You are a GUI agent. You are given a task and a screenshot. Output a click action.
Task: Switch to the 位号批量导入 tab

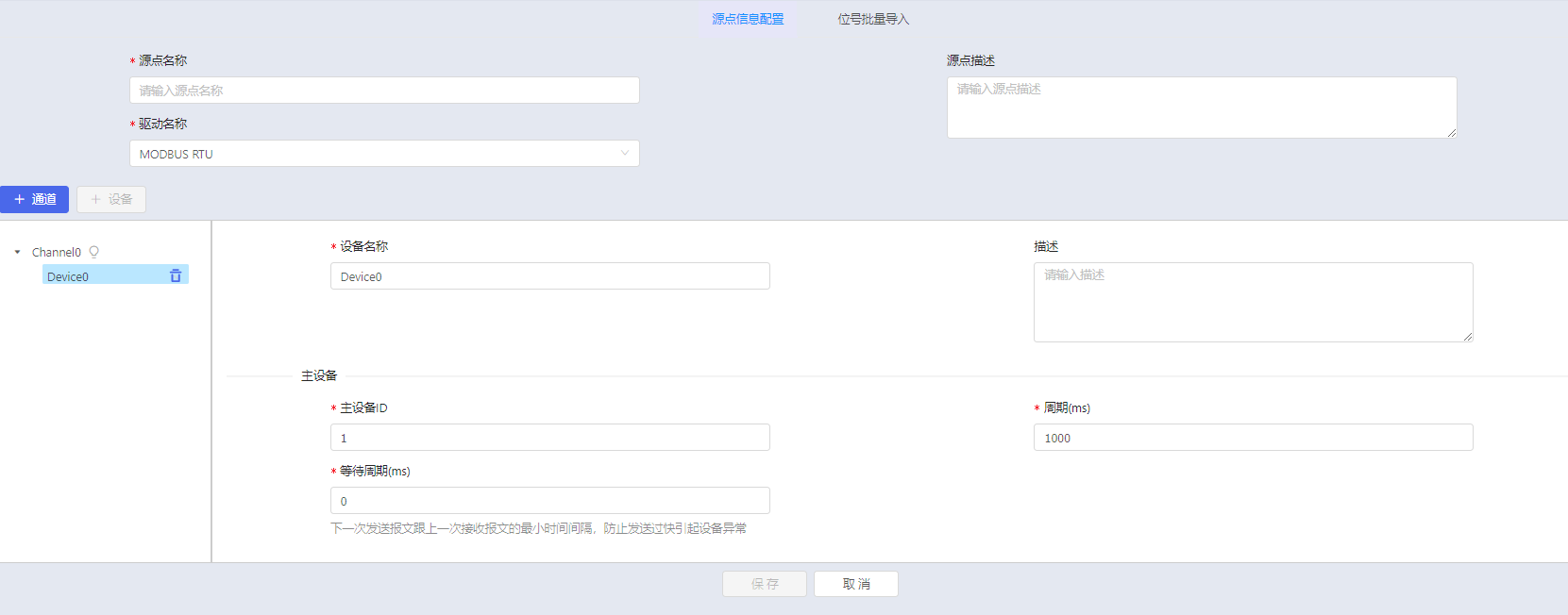(872, 19)
